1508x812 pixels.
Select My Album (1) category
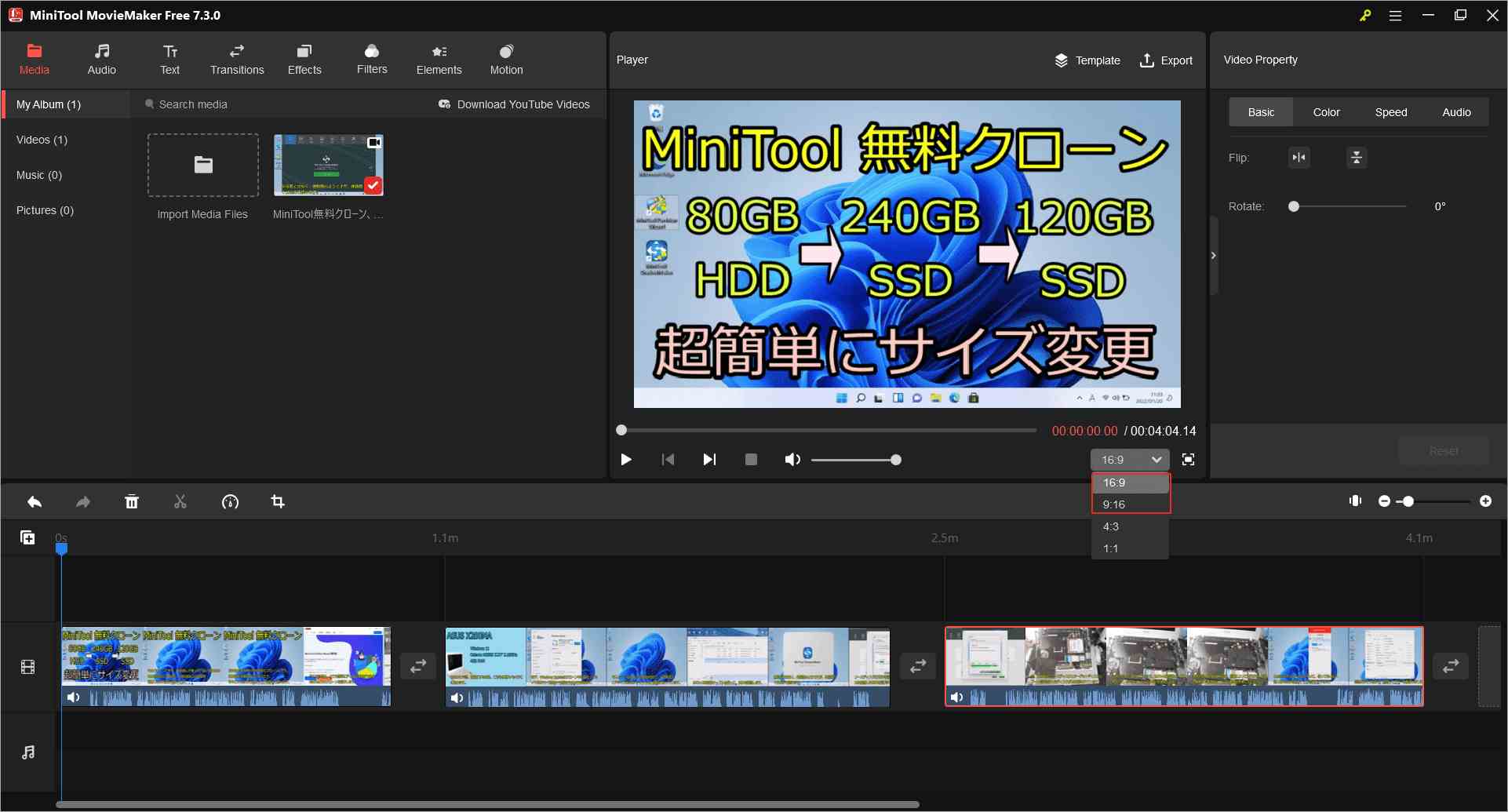point(67,104)
